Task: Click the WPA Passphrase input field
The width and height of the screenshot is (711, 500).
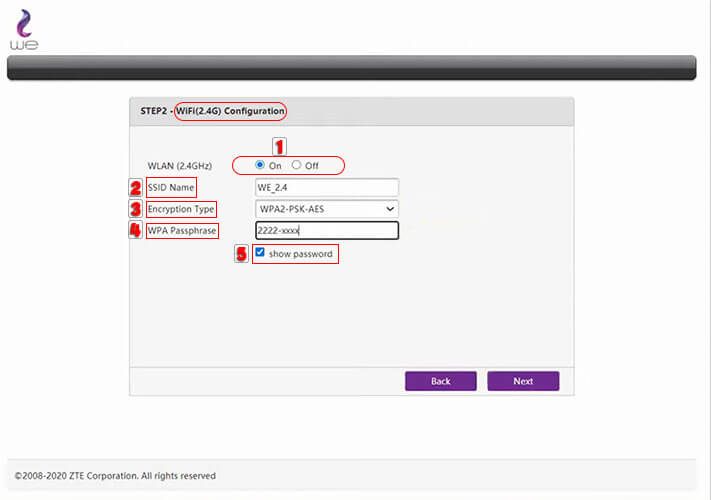Action: click(326, 231)
